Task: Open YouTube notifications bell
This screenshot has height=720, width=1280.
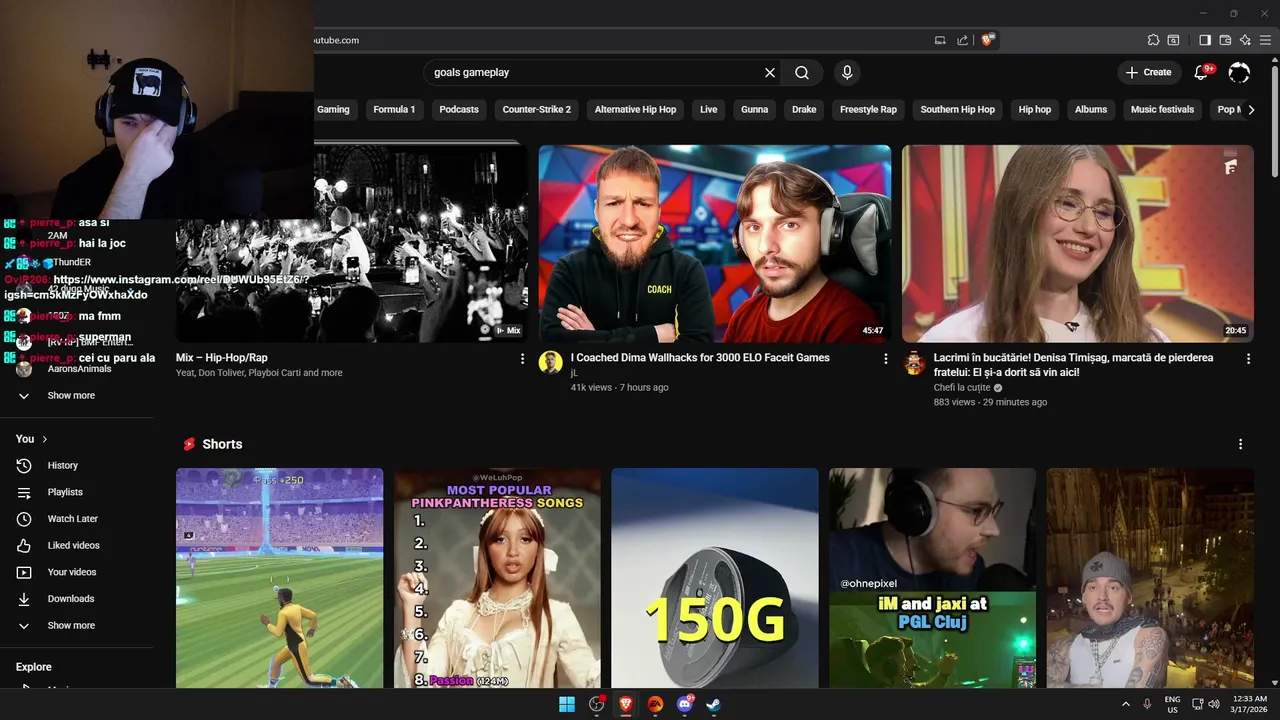Action: tap(1203, 72)
